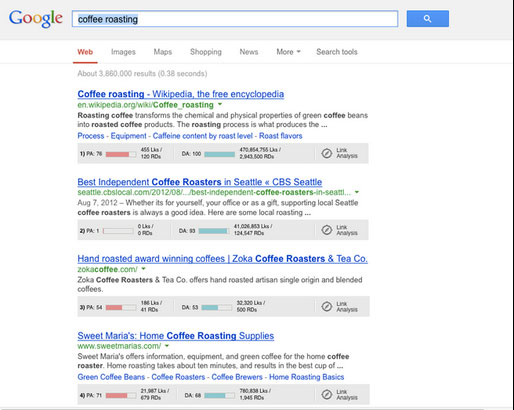514x410 pixels.
Task: Select the Web tab
Action: tap(85, 52)
